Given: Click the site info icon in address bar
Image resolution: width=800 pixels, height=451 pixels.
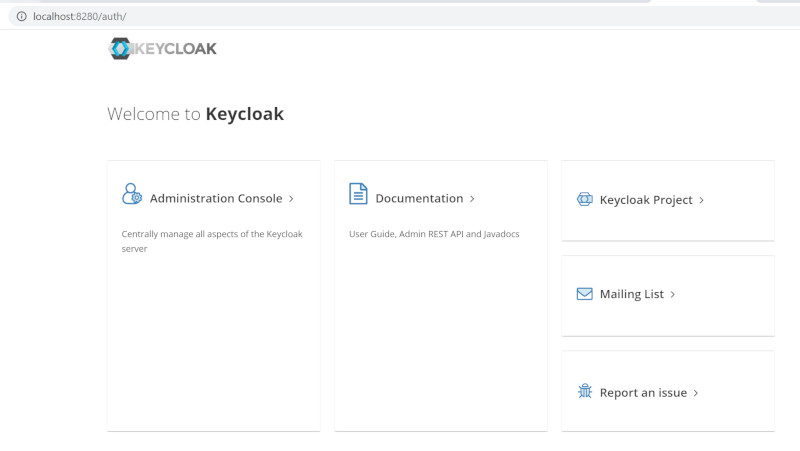Looking at the screenshot, I should pyautogui.click(x=21, y=16).
